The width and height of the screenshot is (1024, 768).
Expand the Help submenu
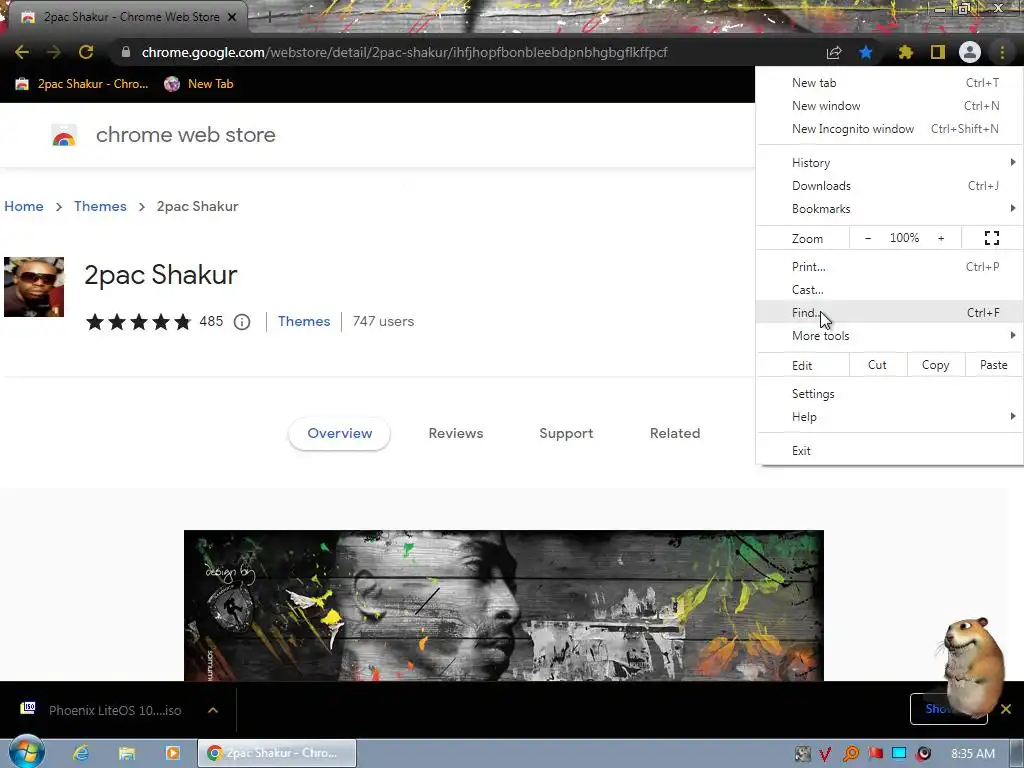pyautogui.click(x=889, y=417)
